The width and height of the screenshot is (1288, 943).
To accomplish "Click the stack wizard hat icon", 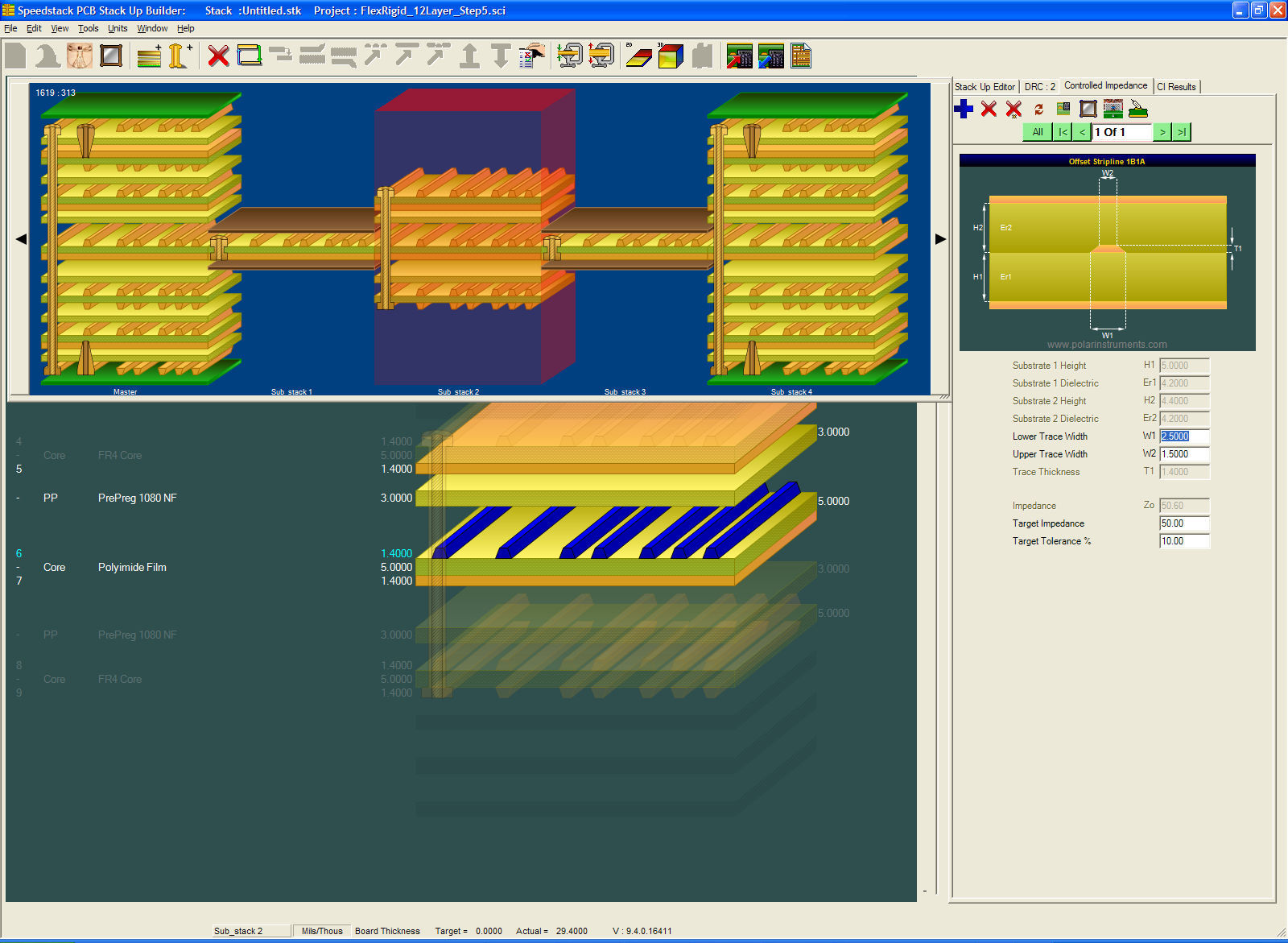I will (47, 56).
